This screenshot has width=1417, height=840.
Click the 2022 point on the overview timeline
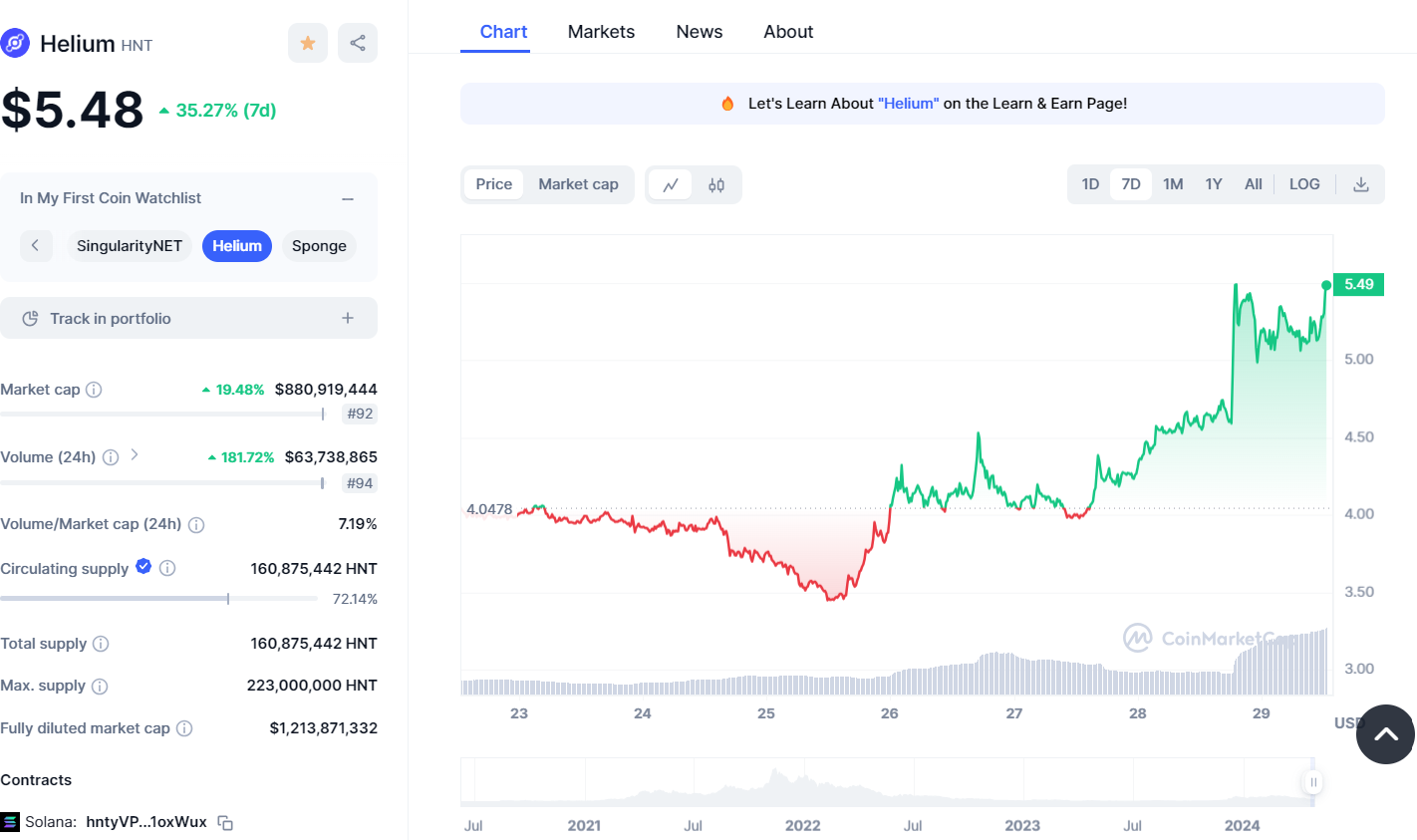click(802, 825)
